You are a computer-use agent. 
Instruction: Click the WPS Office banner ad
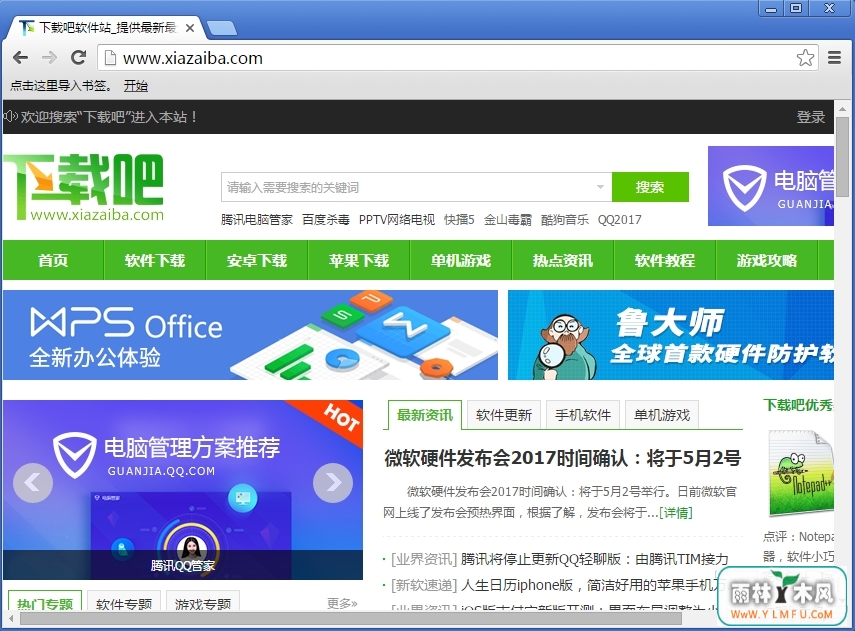[250, 335]
